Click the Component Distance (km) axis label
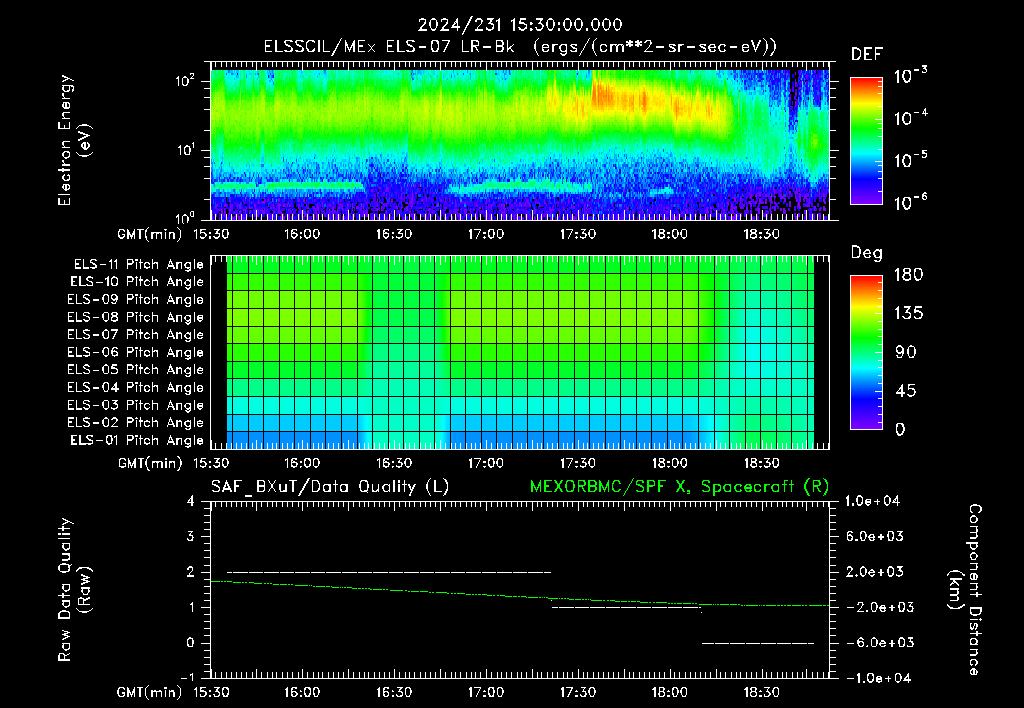This screenshot has height=708, width=1024. [x=965, y=590]
